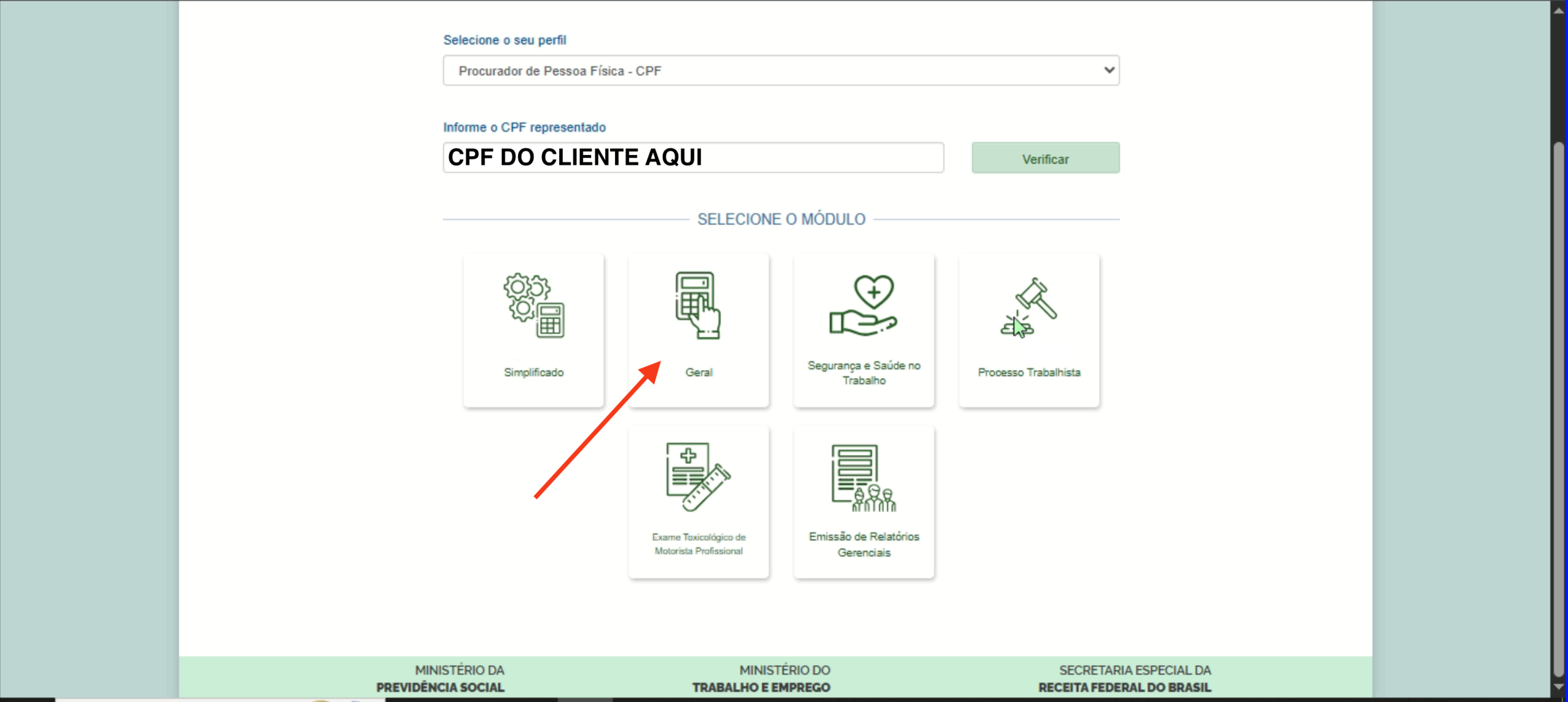Click the Processo Trabalhista label
The image size is (1568, 702).
[x=1029, y=372]
